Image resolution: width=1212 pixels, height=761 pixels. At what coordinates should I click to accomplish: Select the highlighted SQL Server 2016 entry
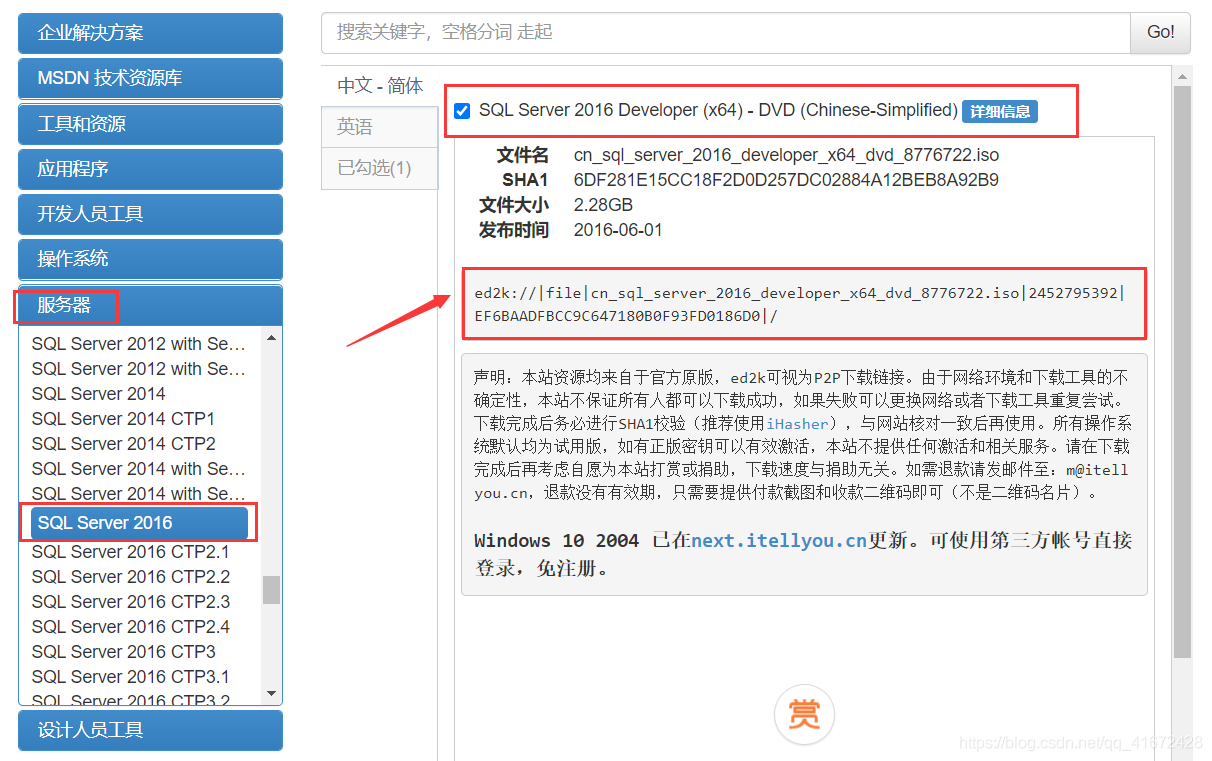click(139, 523)
